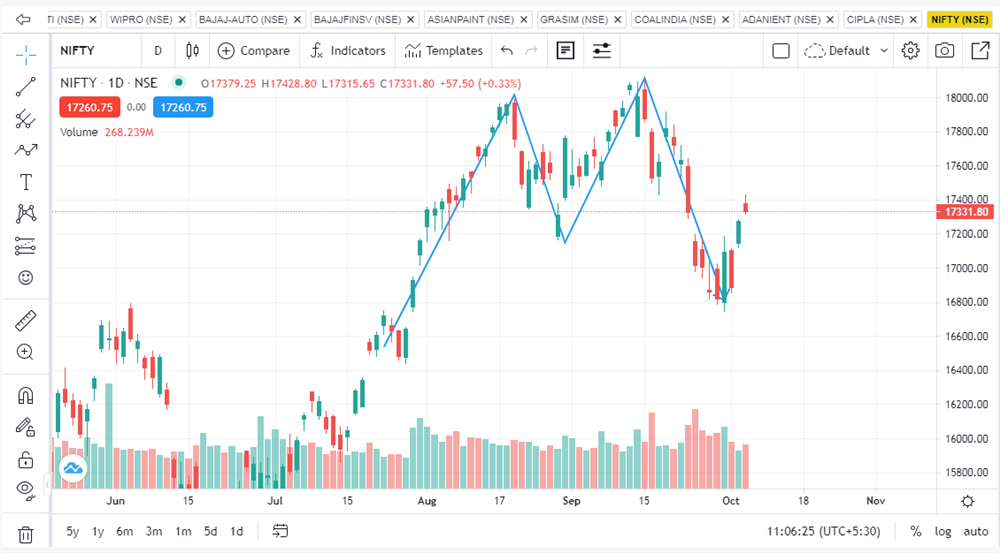The height and width of the screenshot is (553, 1000).
Task: Close the WIPRO (NSE) tab
Action: [x=182, y=20]
